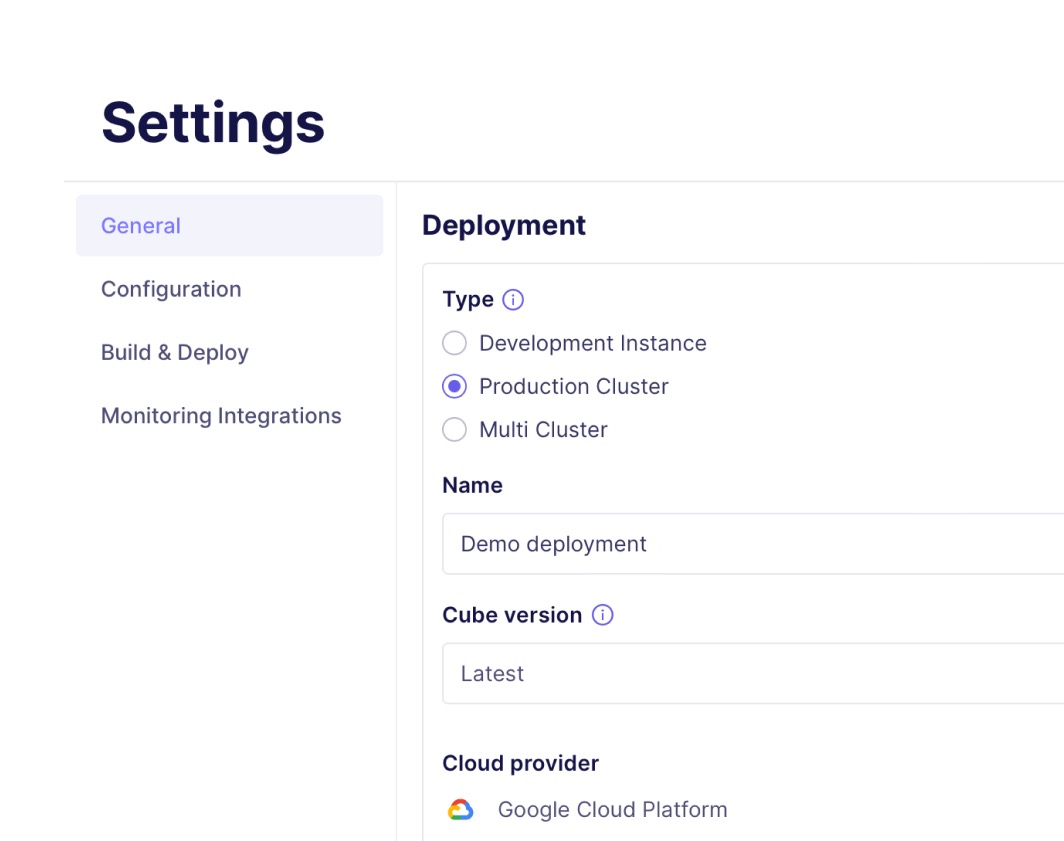
Task: Click the Demo deployment text
Action: pos(552,543)
